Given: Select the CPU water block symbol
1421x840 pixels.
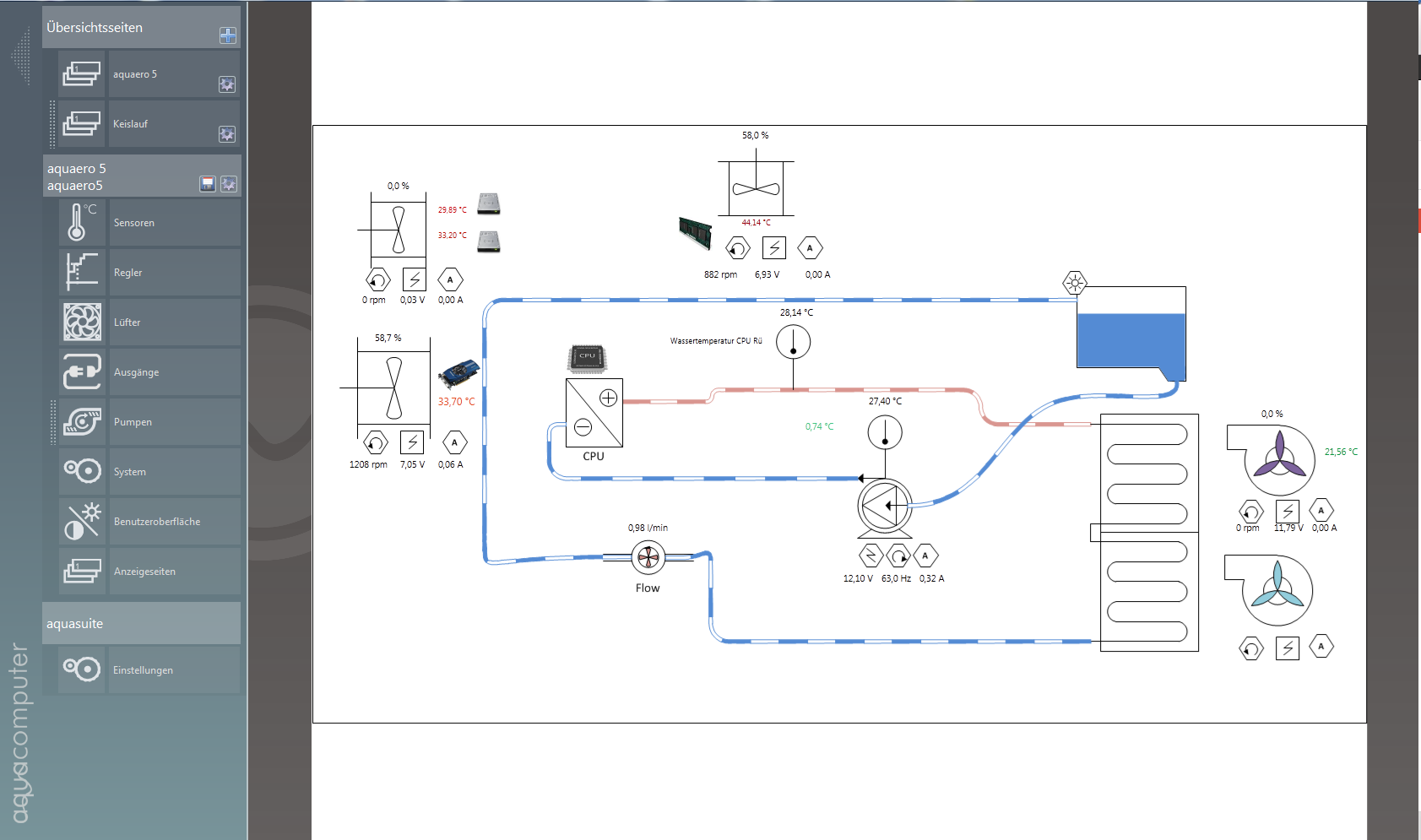Looking at the screenshot, I should coord(594,413).
